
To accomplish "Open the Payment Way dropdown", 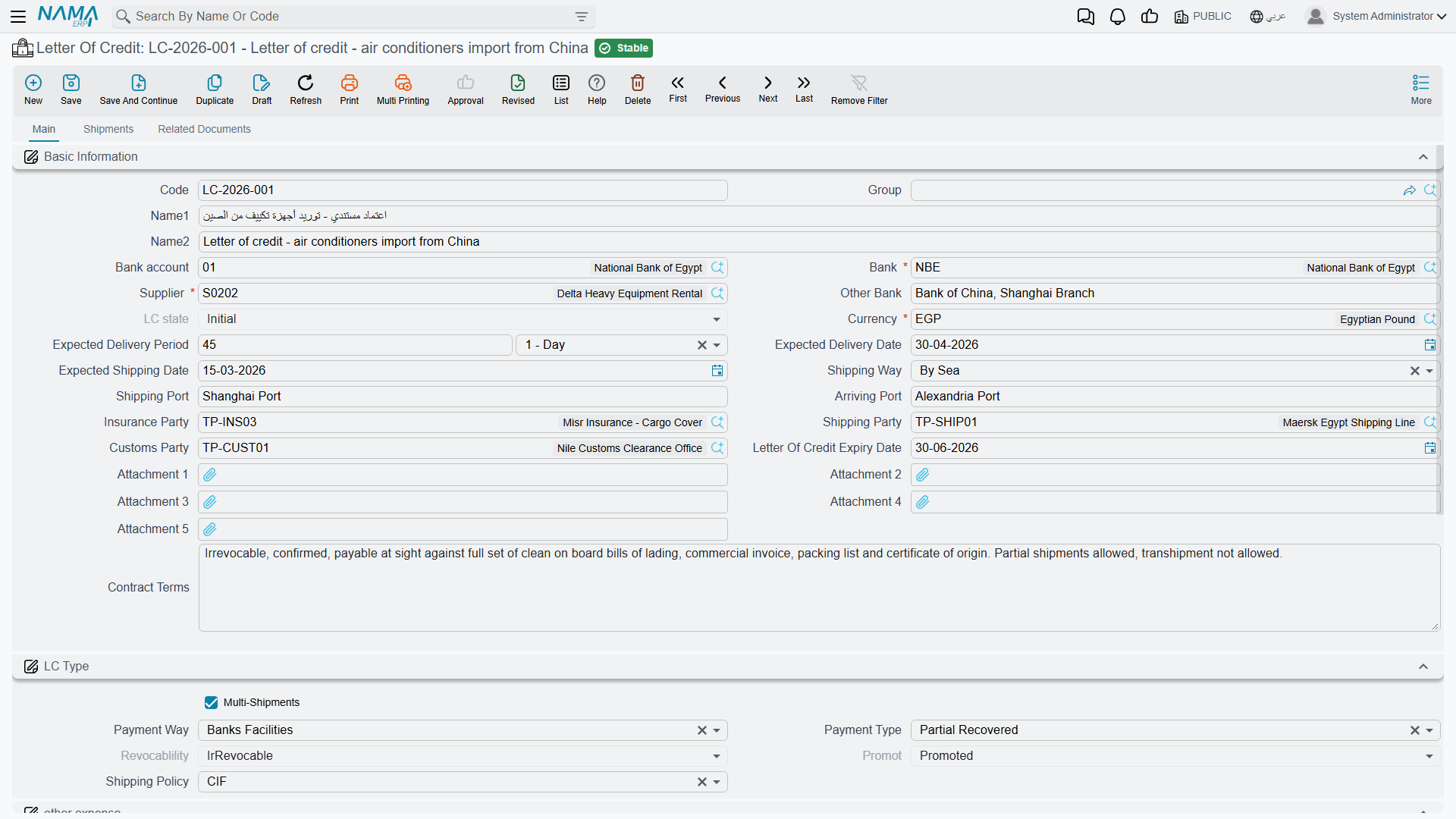I will [x=717, y=730].
